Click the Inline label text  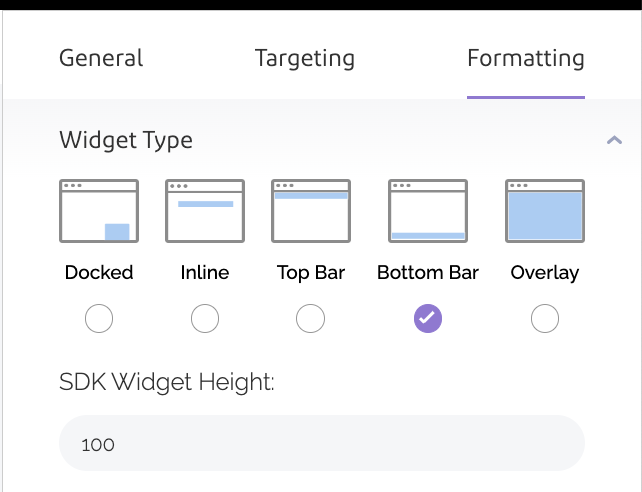(205, 272)
